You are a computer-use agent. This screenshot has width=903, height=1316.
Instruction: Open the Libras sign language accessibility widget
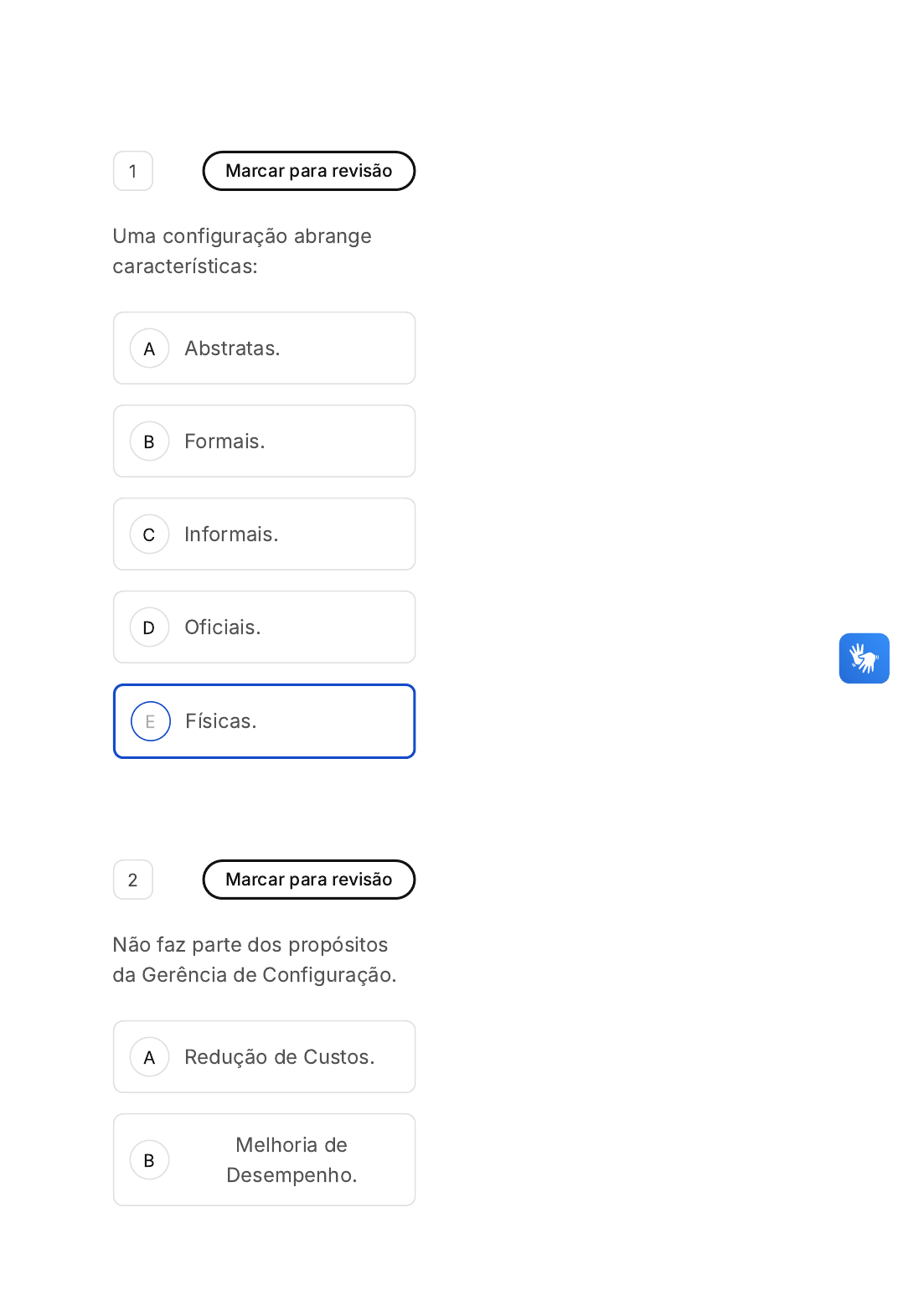pyautogui.click(x=864, y=658)
